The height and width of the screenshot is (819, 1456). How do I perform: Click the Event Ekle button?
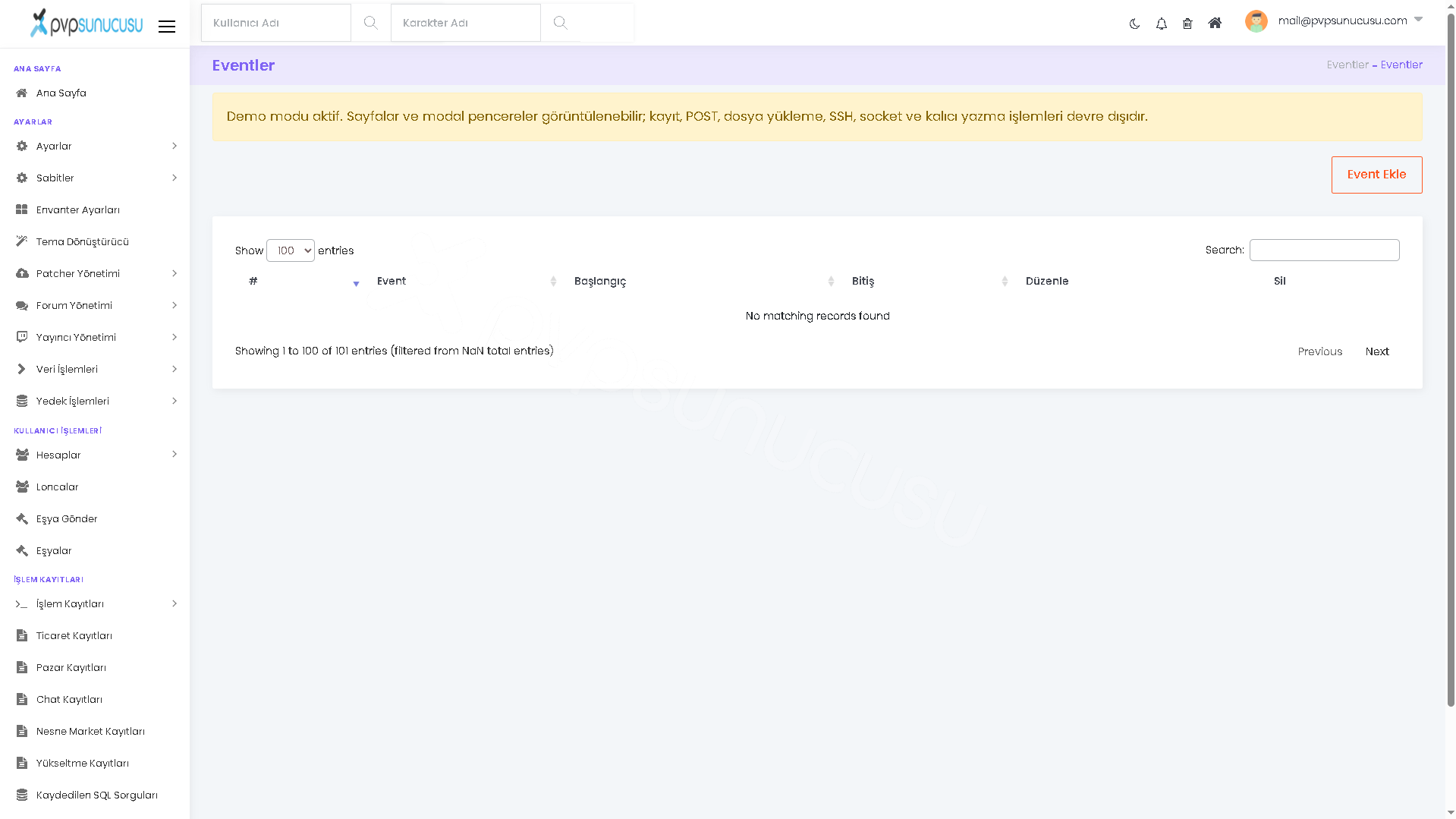[1376, 175]
